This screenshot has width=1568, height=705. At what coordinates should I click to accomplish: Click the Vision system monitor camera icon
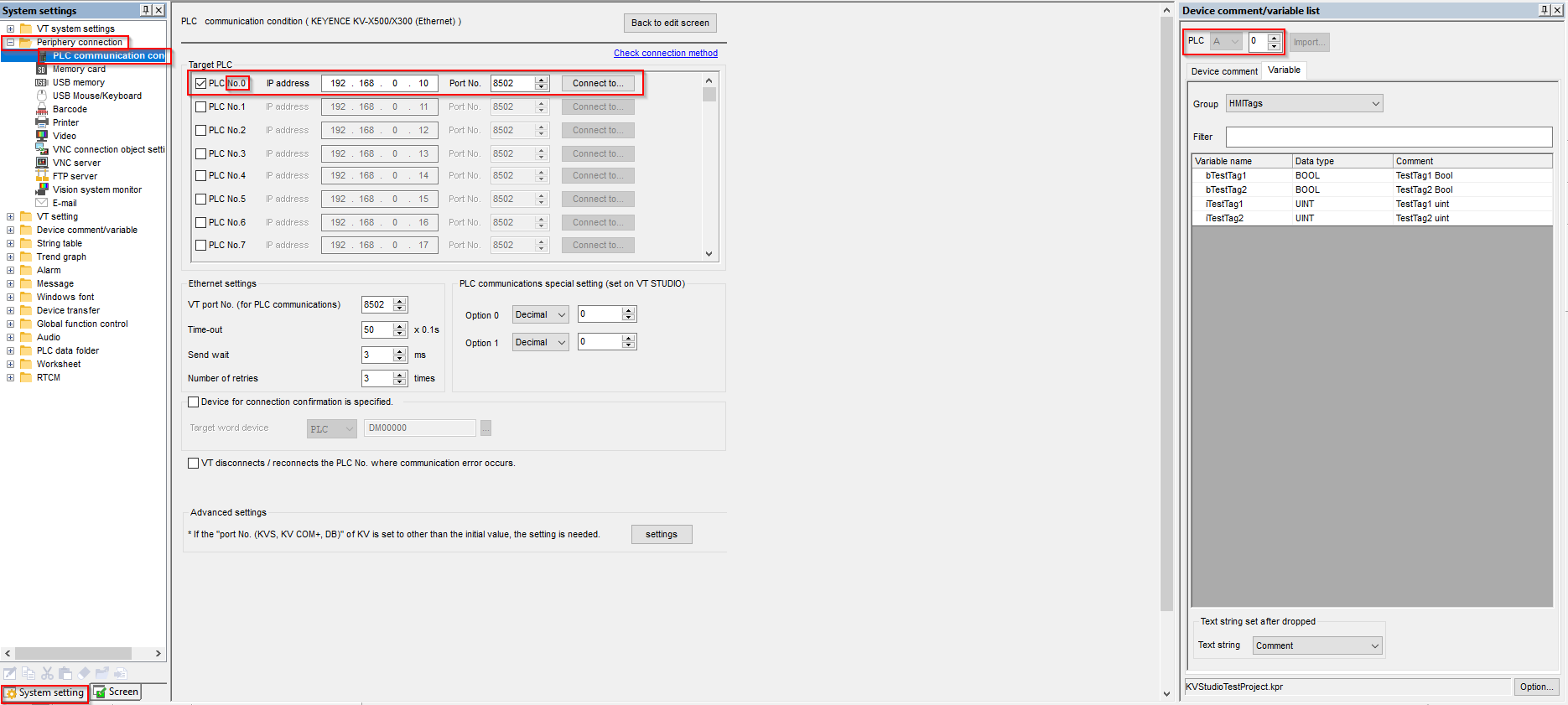[41, 189]
